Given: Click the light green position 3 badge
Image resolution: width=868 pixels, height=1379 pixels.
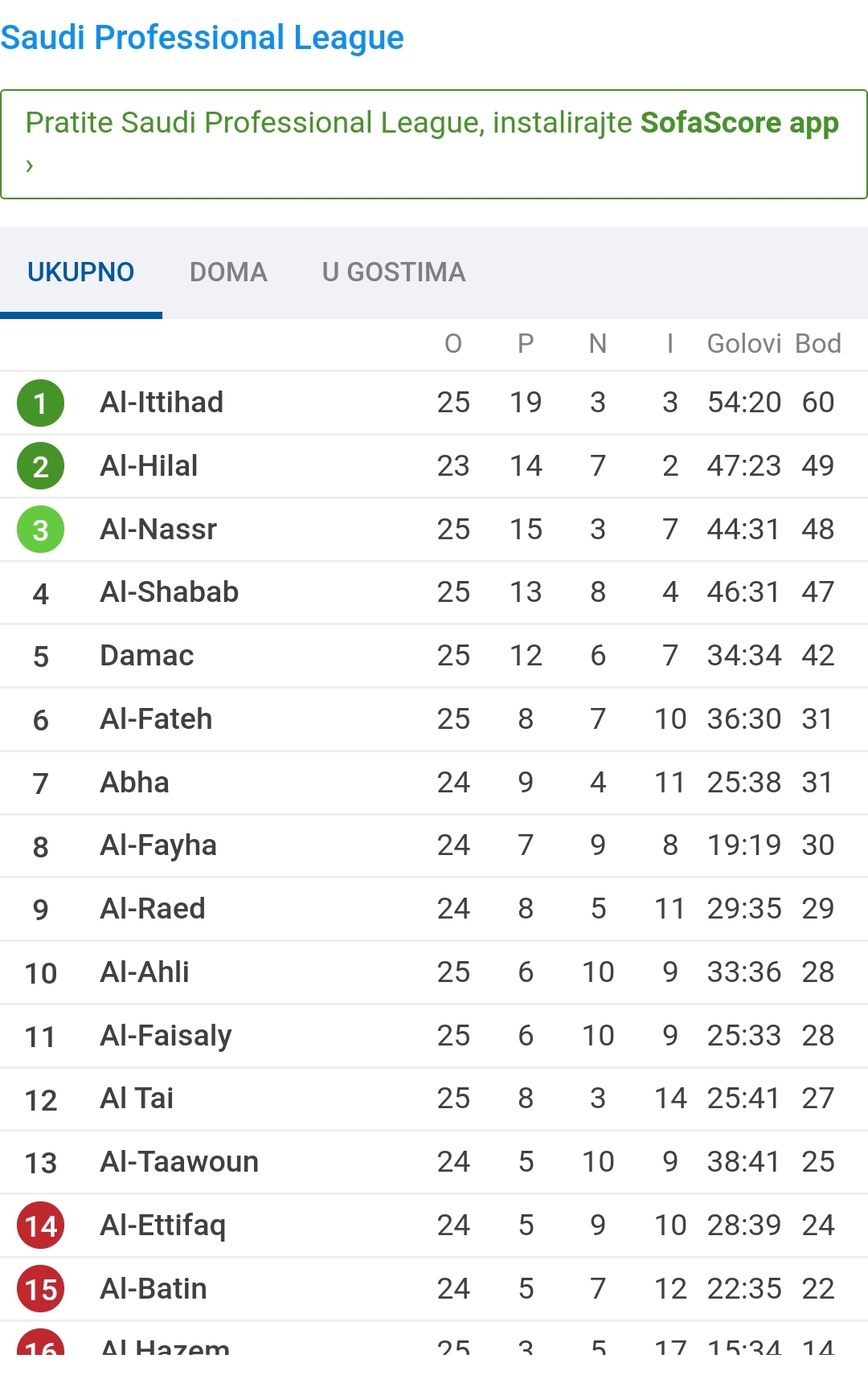Looking at the screenshot, I should point(40,530).
